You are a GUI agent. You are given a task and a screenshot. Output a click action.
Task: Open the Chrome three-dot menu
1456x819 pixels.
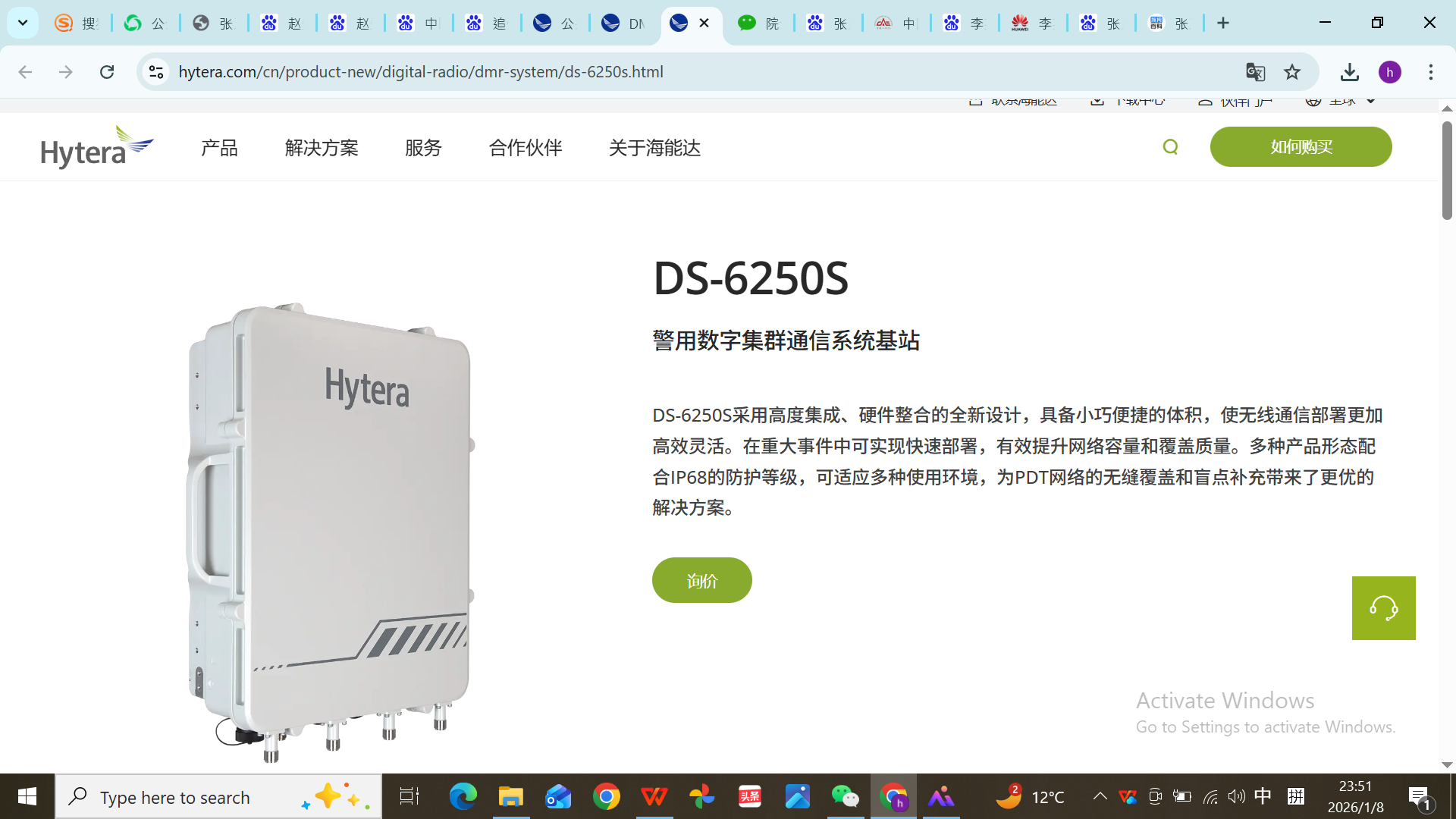(1430, 72)
